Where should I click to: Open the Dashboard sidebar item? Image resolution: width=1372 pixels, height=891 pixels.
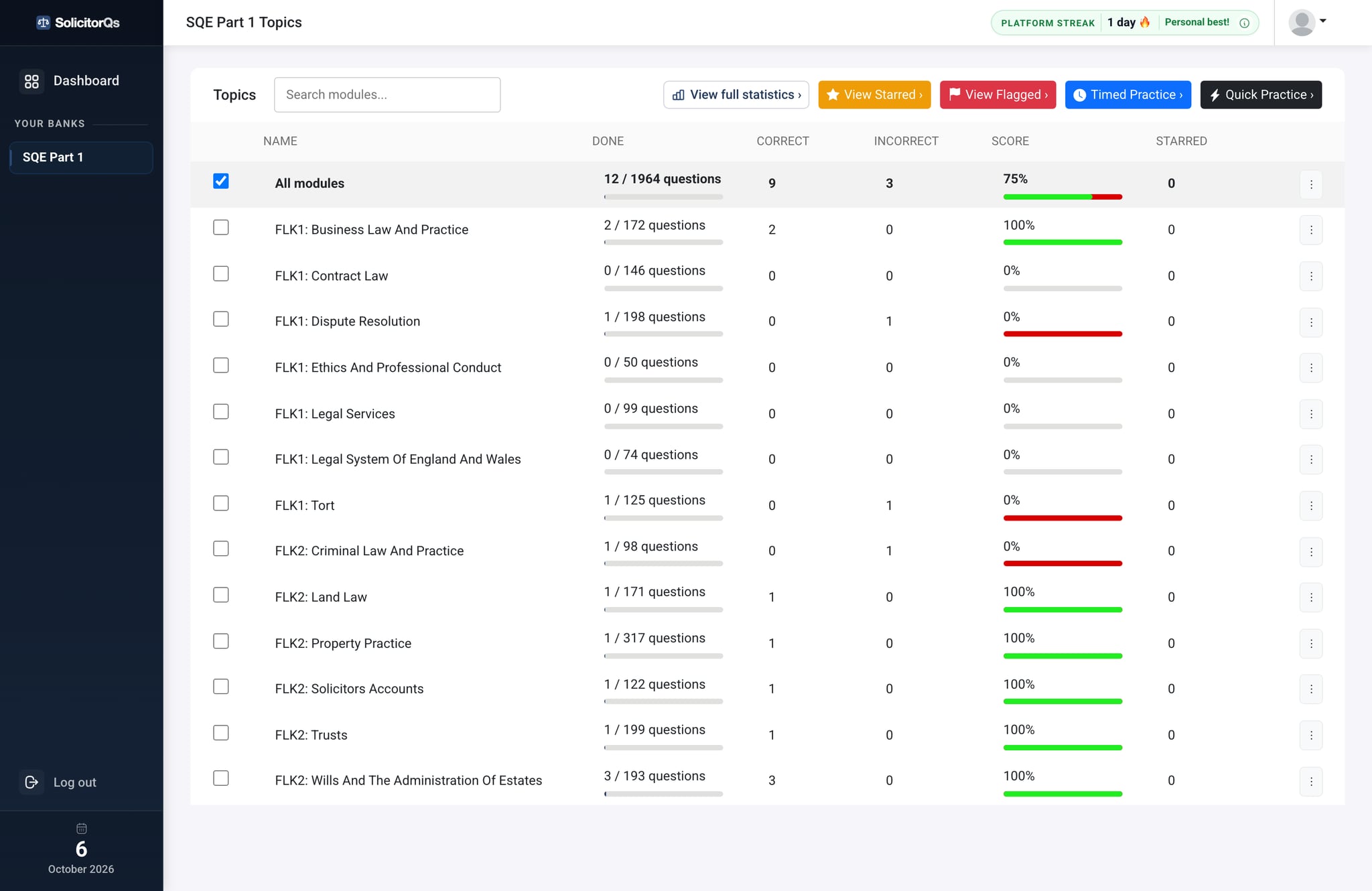(x=81, y=81)
